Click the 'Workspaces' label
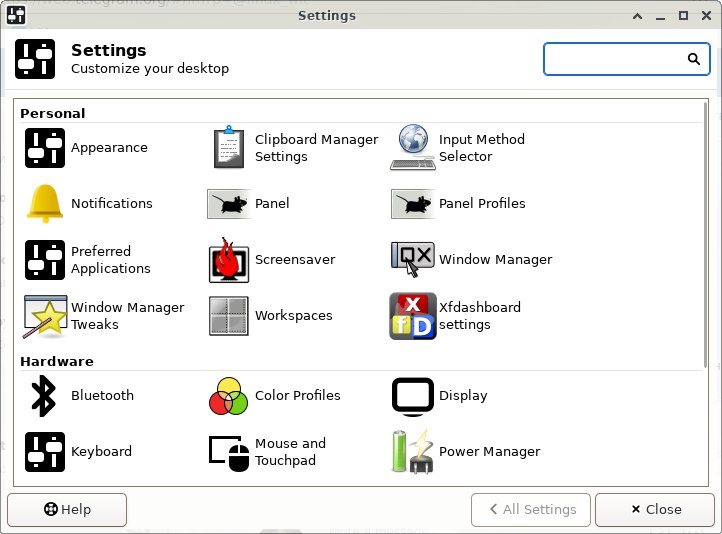This screenshot has width=722, height=534. coord(294,316)
